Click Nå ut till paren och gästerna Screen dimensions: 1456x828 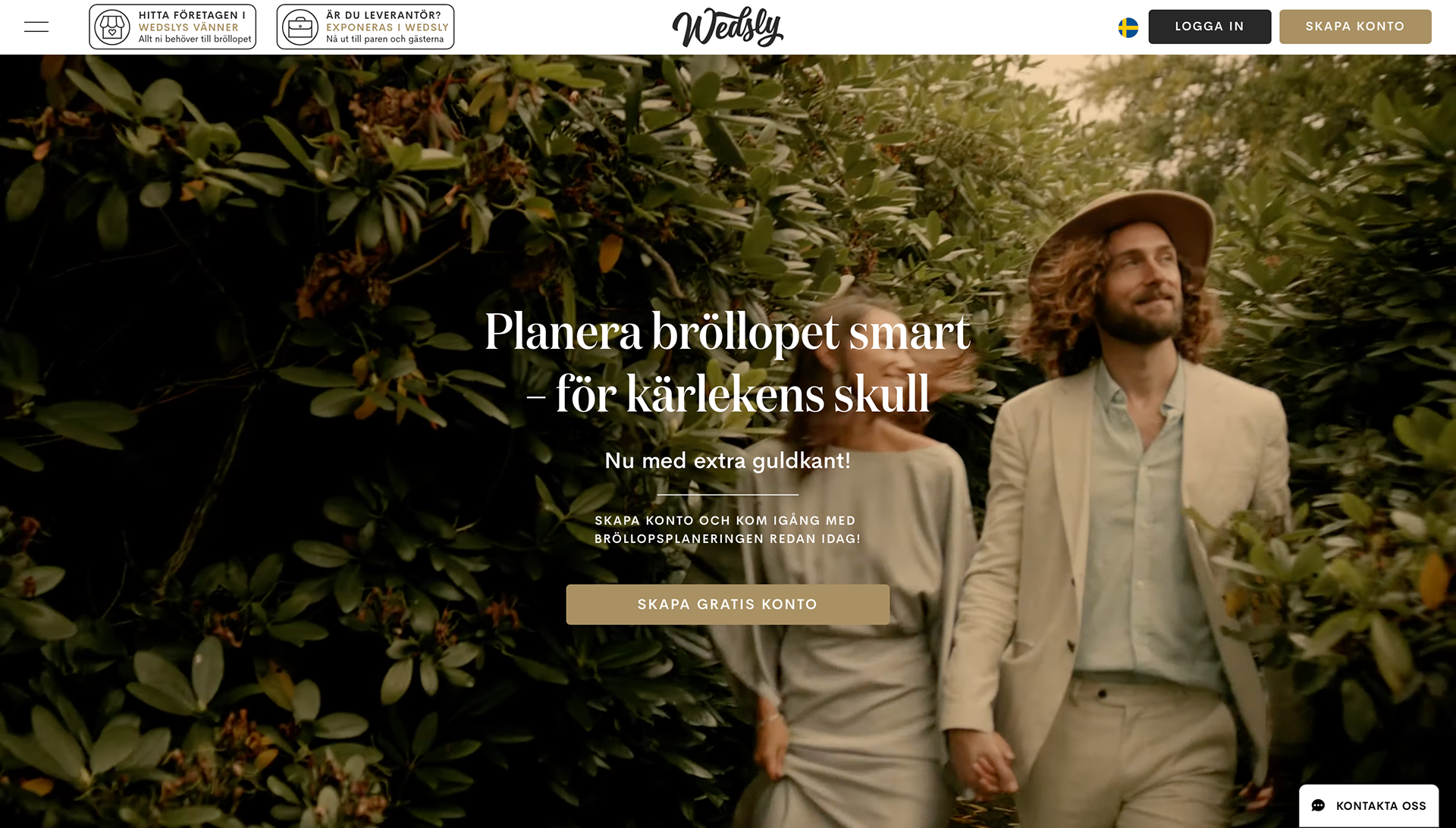point(385,39)
